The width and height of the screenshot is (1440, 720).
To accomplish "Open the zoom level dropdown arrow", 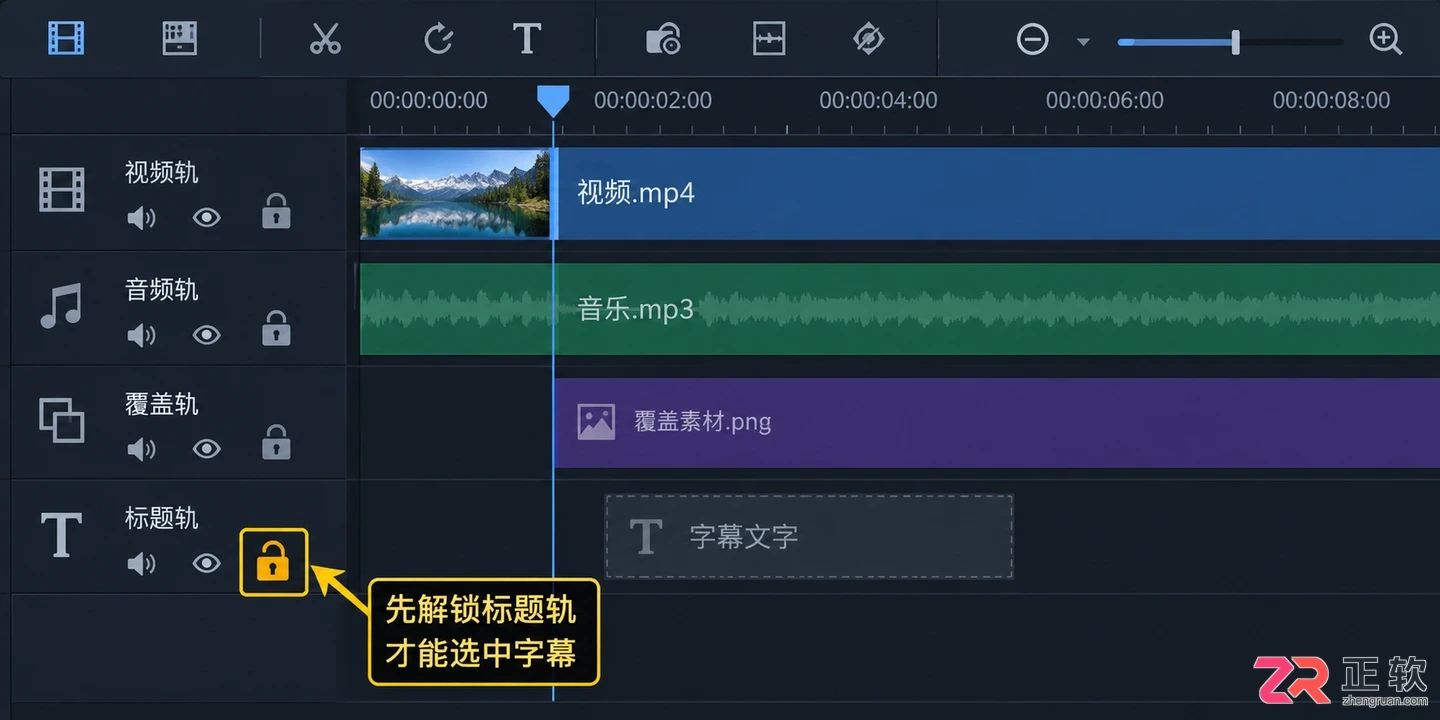I will point(1083,42).
